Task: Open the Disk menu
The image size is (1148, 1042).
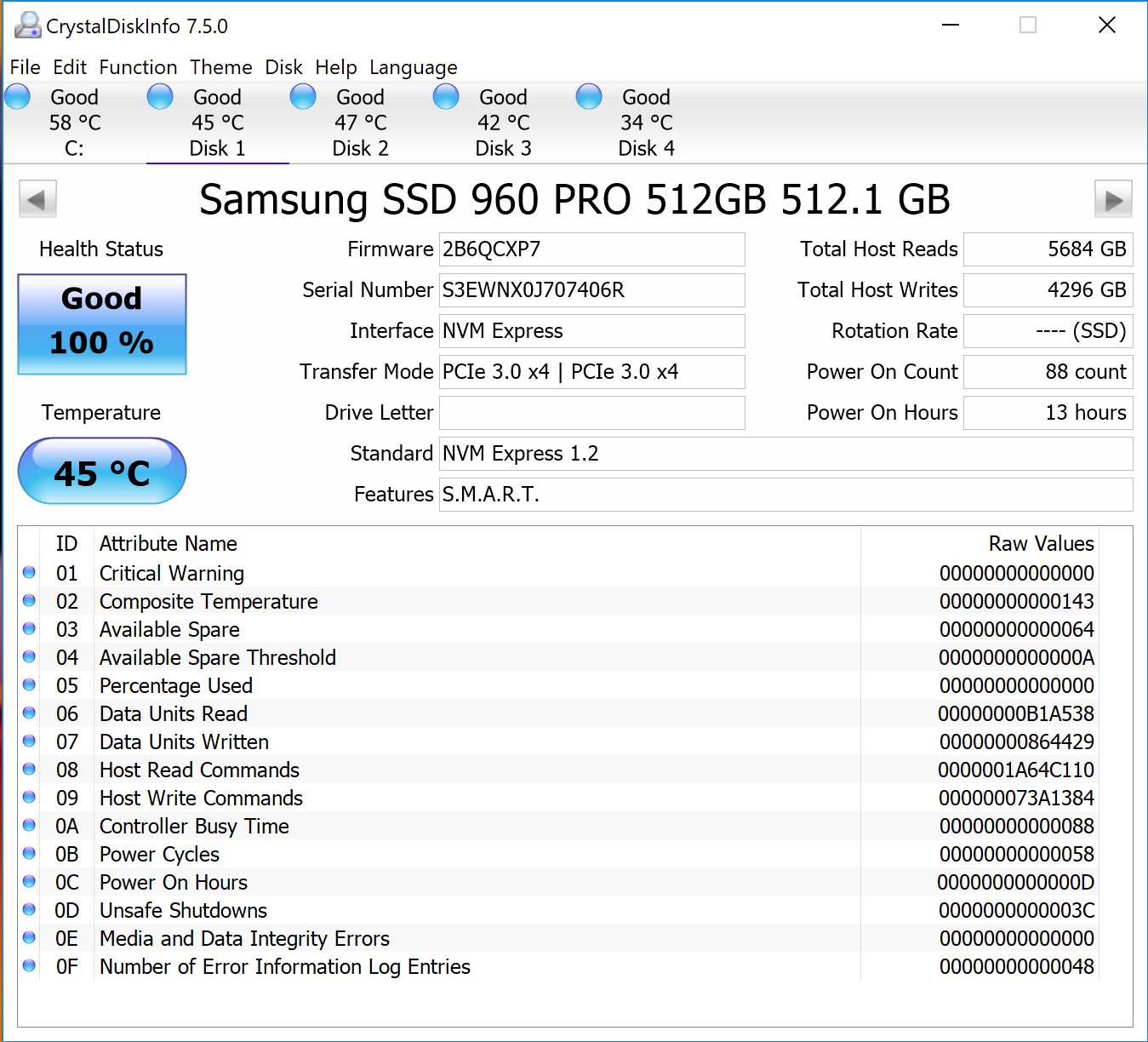Action: 283,67
